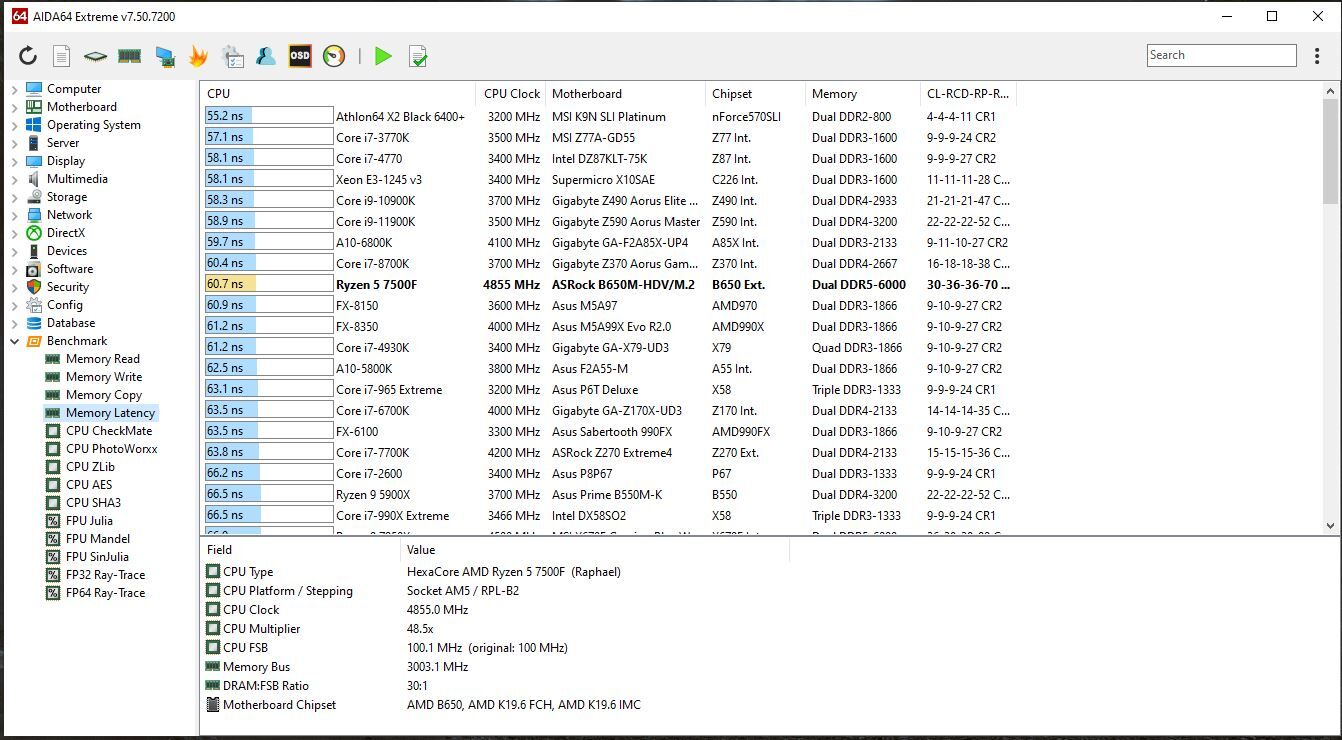
Task: Click the Motherboard Chipset field row
Action: 496,704
